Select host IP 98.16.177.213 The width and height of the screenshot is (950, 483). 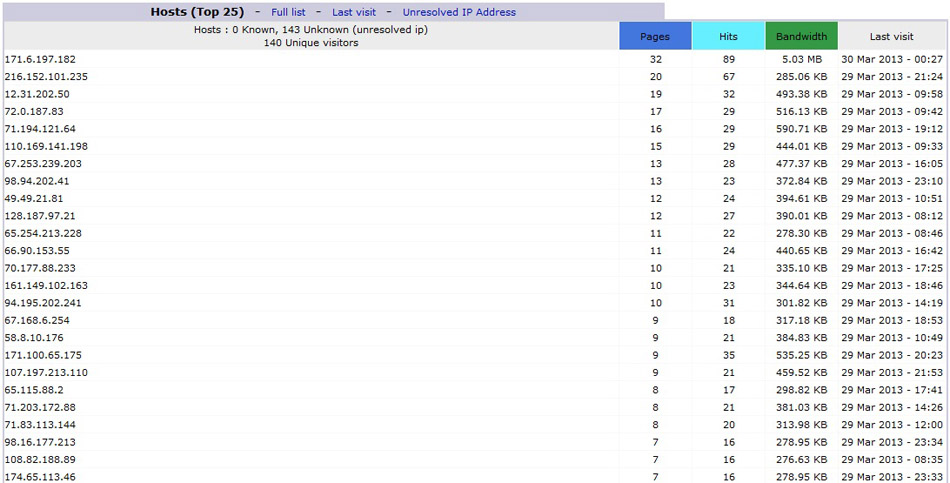tap(40, 442)
